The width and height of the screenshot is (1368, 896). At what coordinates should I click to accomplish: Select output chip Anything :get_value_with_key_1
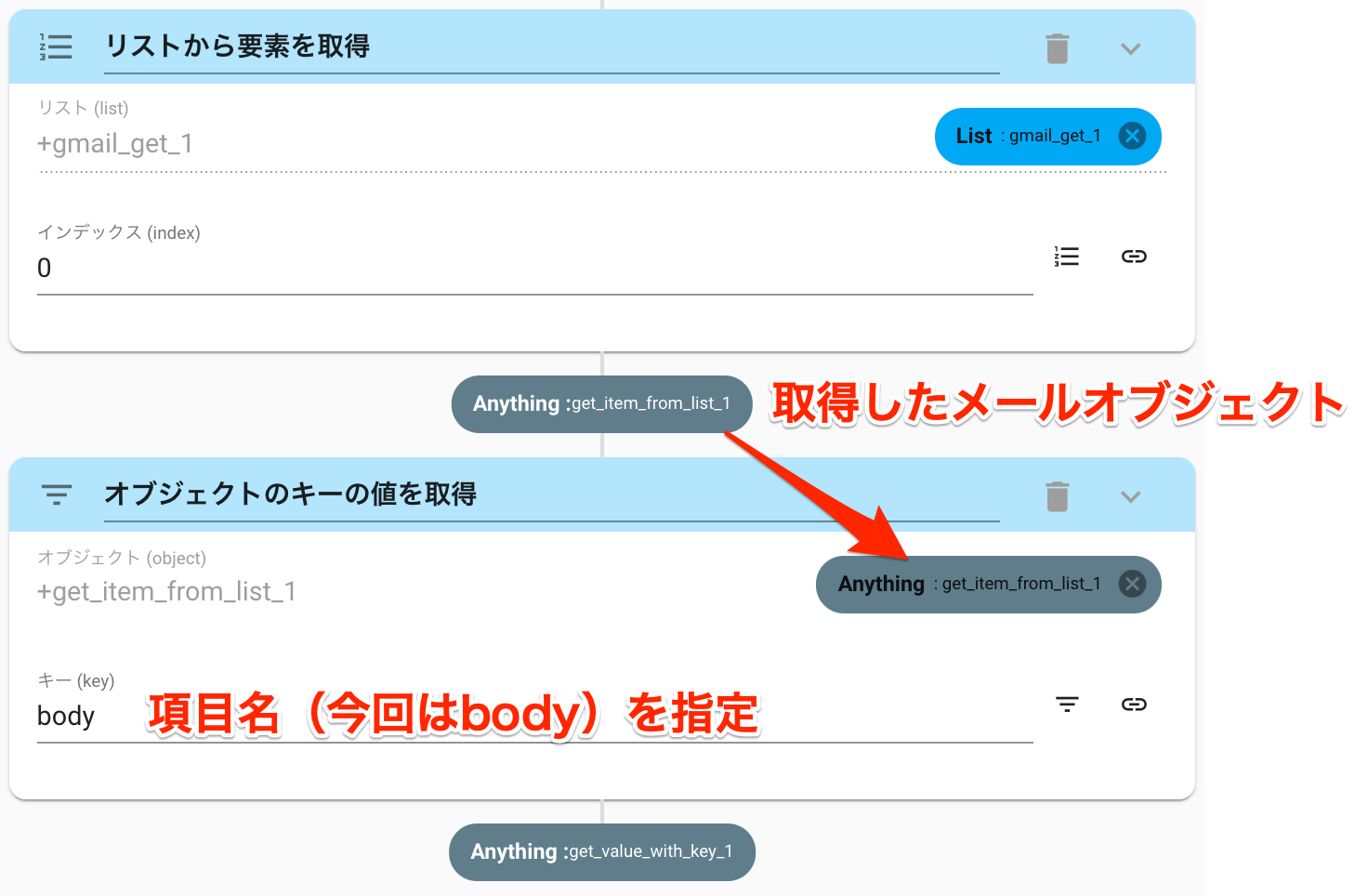(602, 851)
